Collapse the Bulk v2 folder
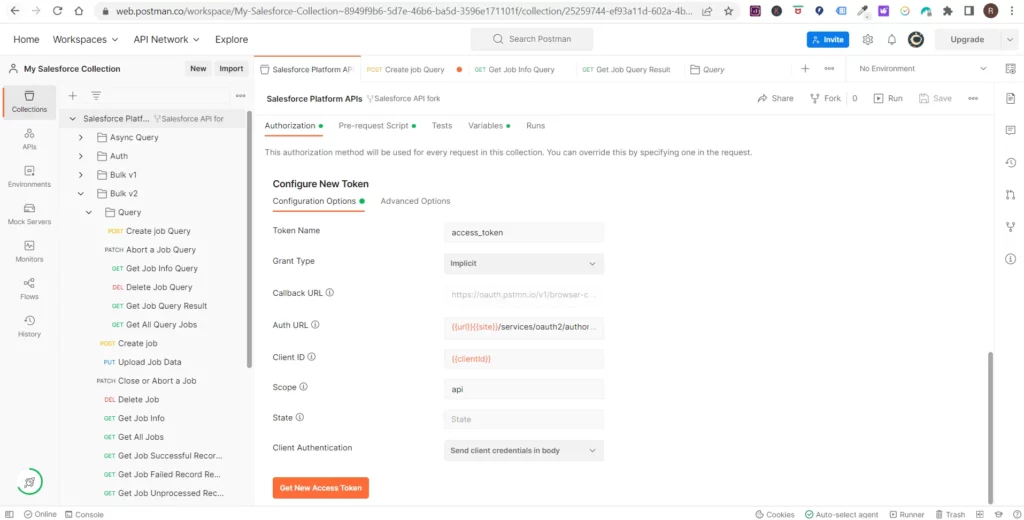 coord(80,193)
